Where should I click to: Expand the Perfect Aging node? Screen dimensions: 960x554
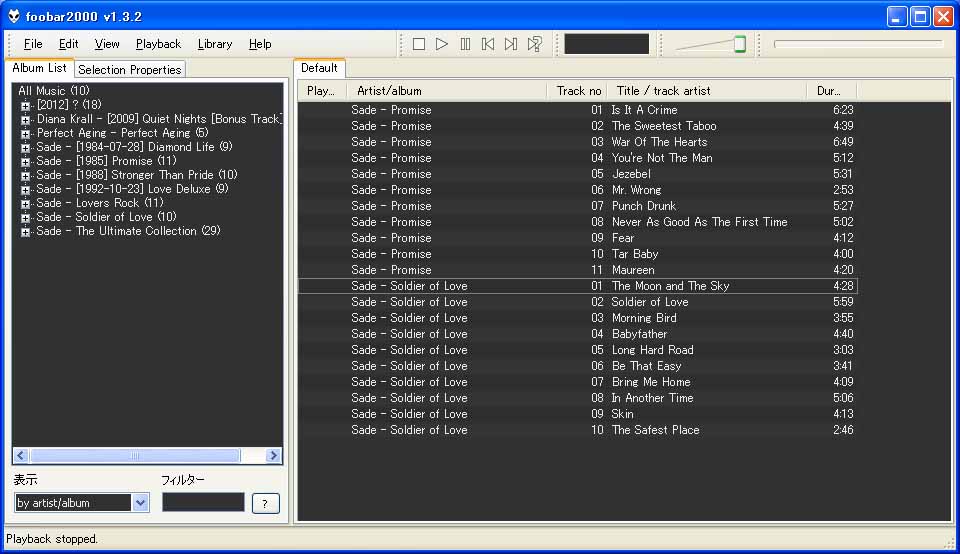pyautogui.click(x=25, y=134)
